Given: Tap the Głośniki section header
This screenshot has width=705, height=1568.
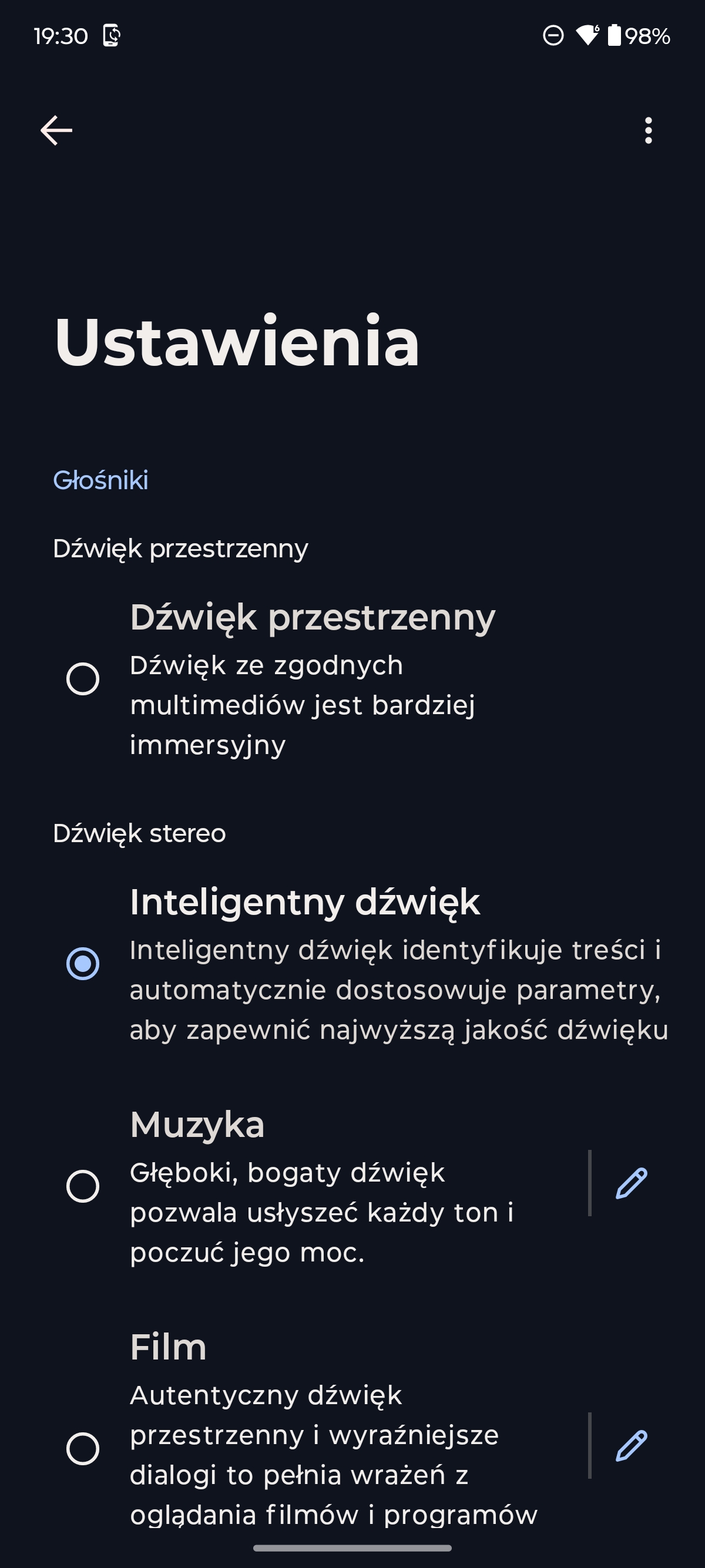Looking at the screenshot, I should [100, 480].
